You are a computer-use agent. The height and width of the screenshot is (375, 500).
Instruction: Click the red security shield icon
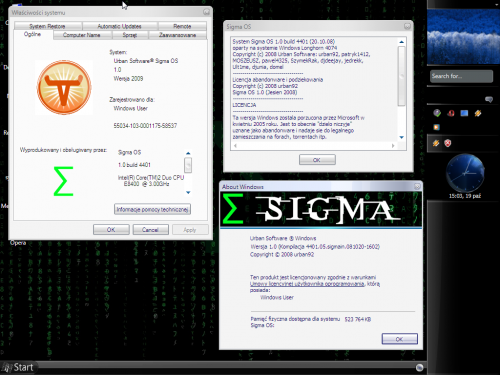(448, 143)
